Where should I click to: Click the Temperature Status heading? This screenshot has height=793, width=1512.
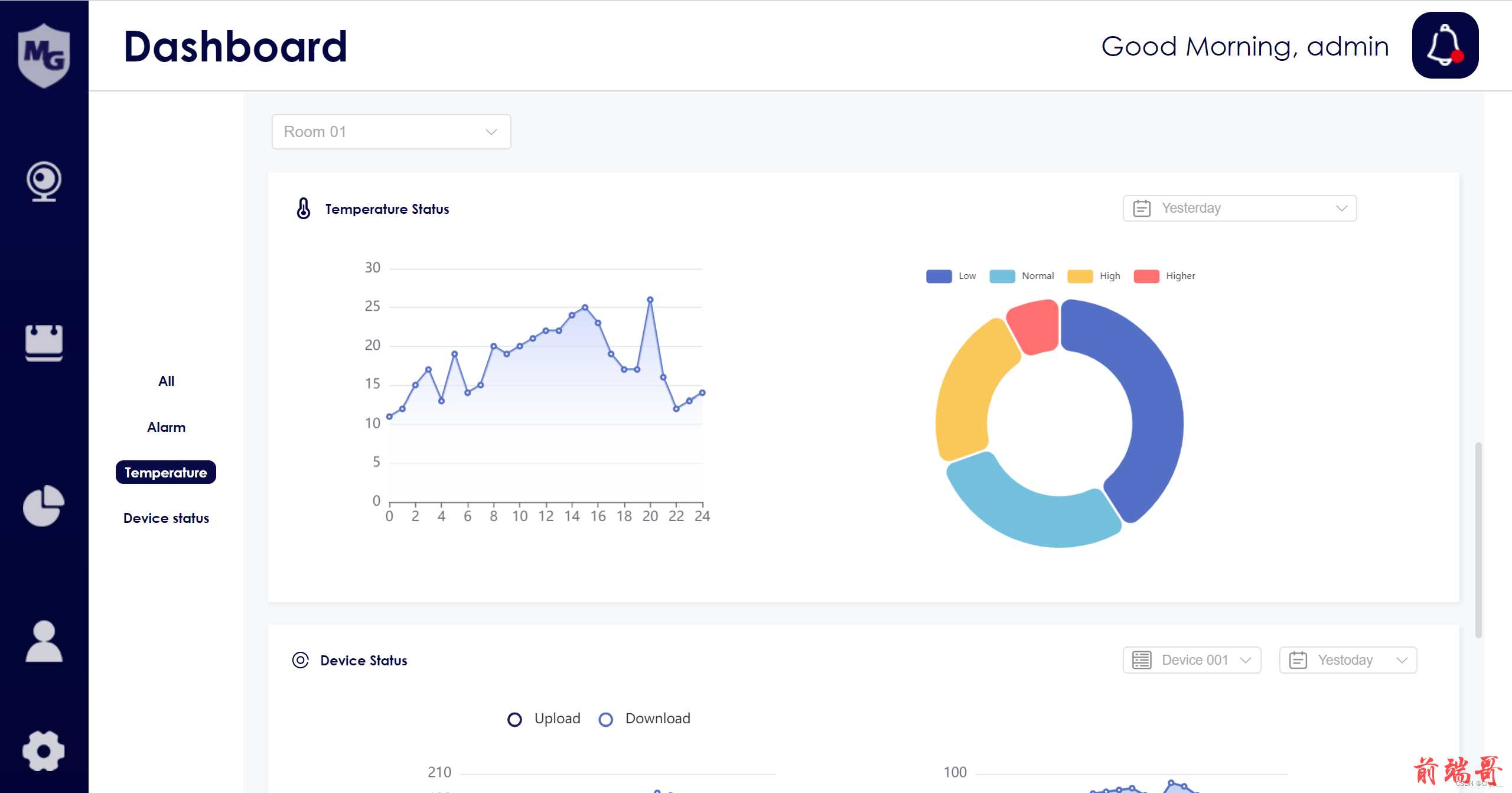[x=387, y=209]
